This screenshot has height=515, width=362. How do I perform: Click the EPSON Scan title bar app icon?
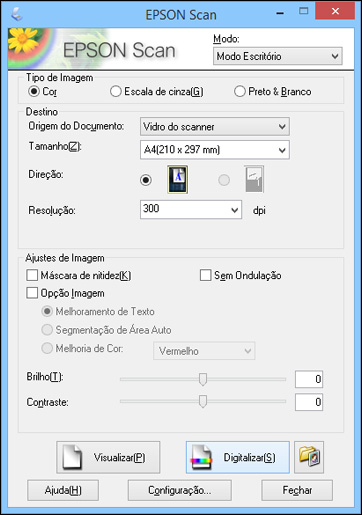point(17,14)
